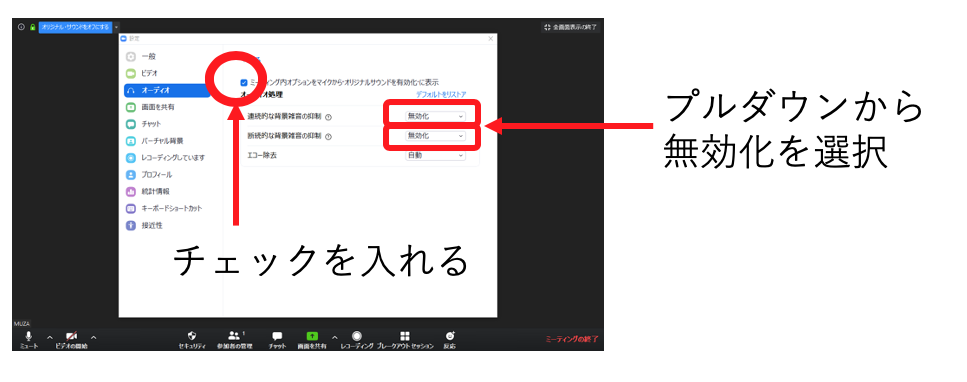
Task: Click オリジナル・サウンドをオフにする button
Action: (x=75, y=27)
